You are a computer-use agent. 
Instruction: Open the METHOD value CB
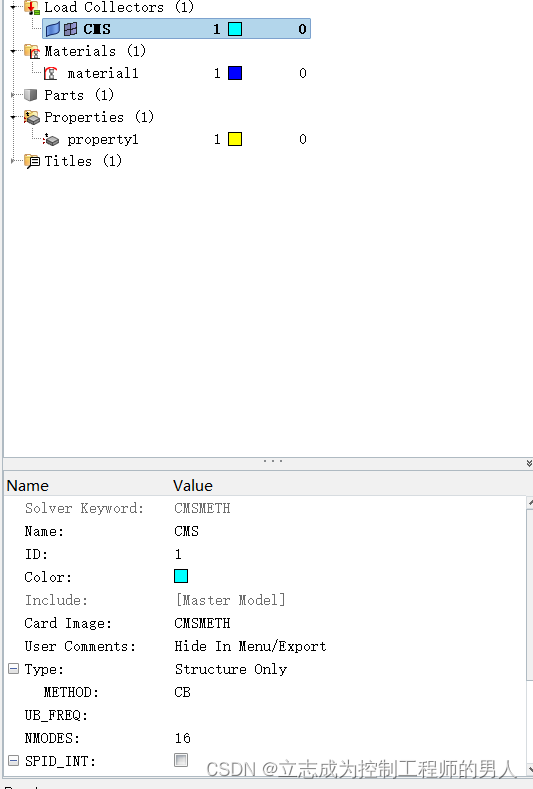[182, 692]
